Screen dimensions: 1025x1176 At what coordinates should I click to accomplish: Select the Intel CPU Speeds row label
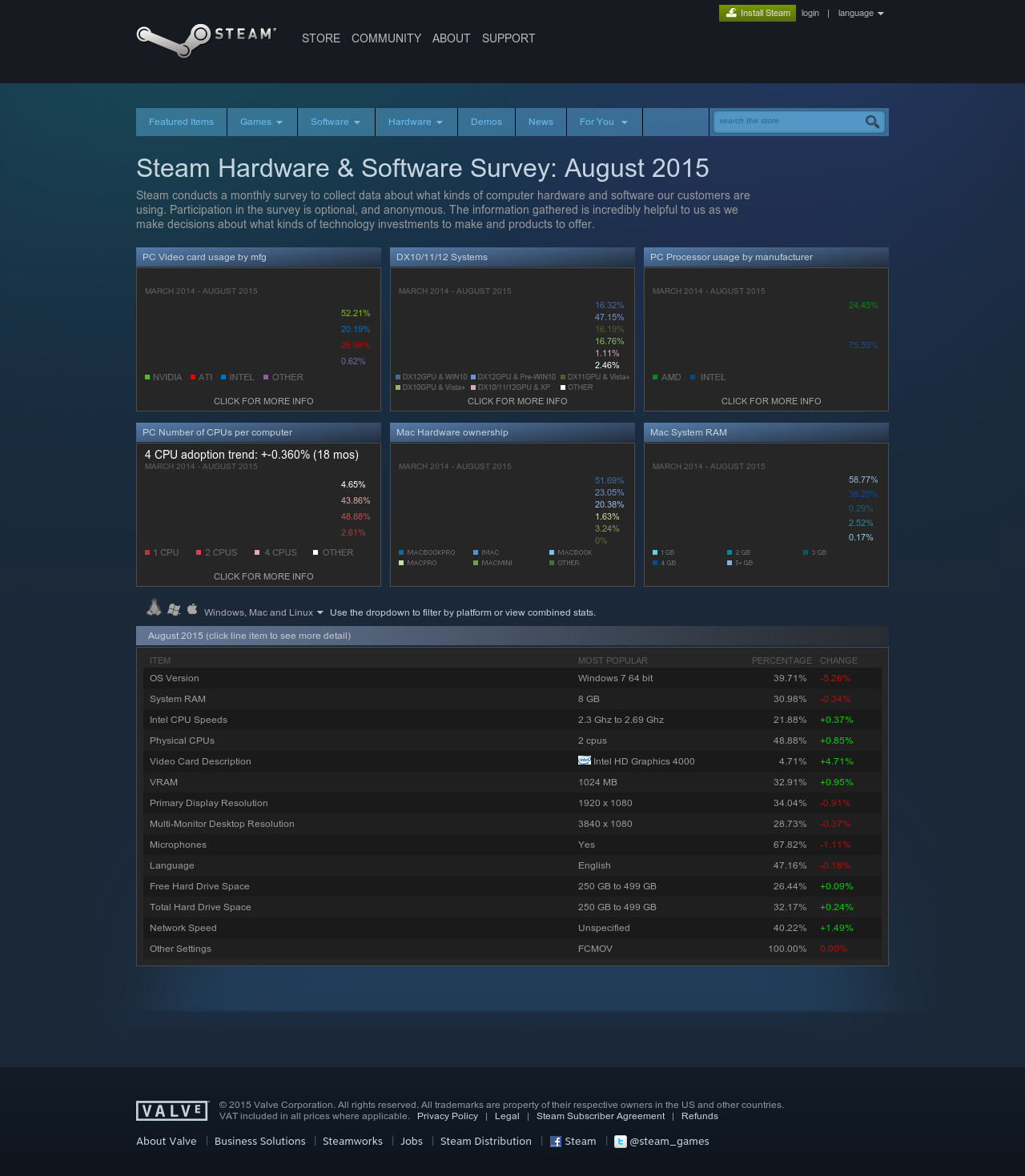pos(188,720)
